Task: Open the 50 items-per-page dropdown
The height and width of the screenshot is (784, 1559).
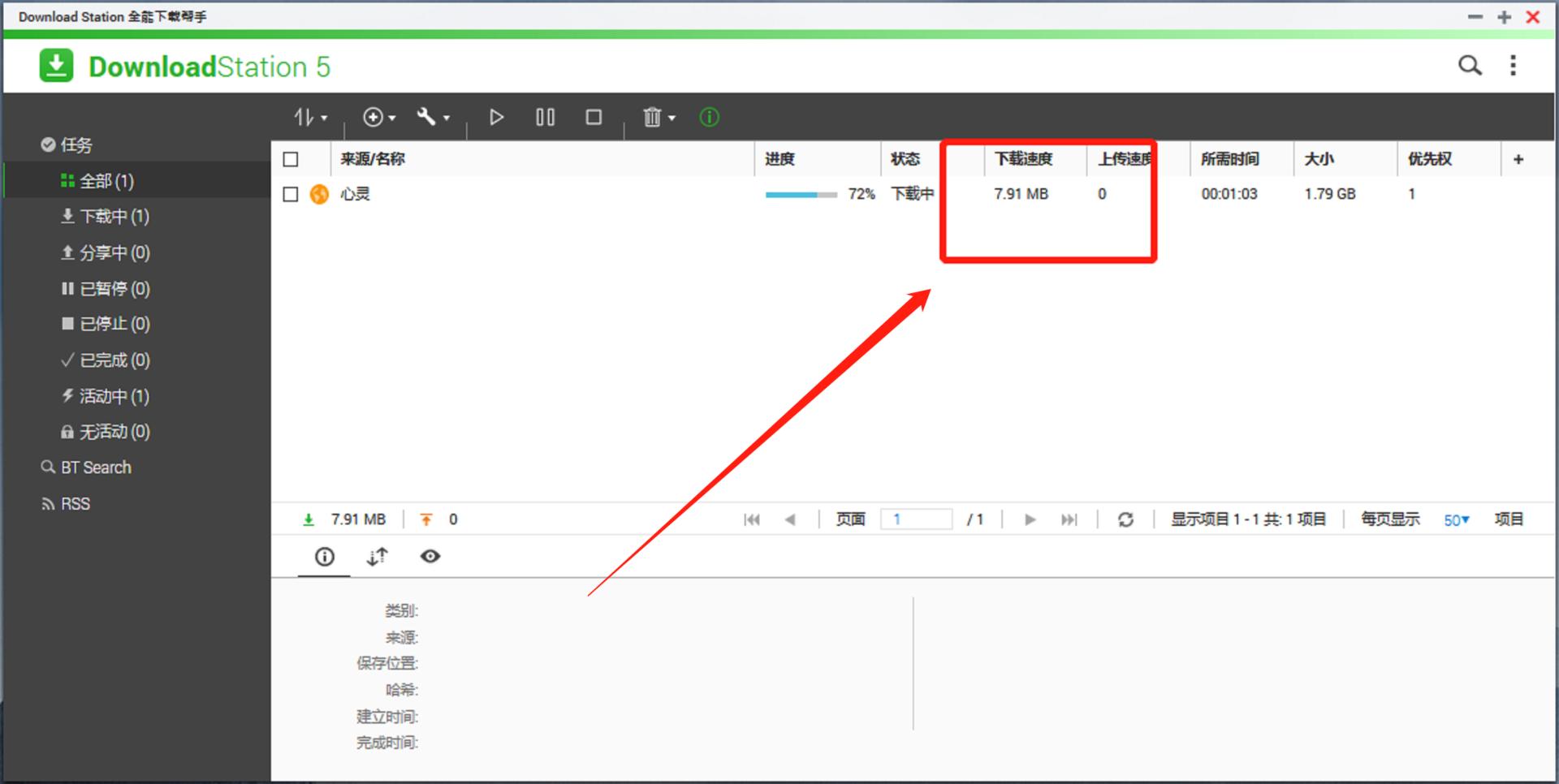Action: [1456, 520]
